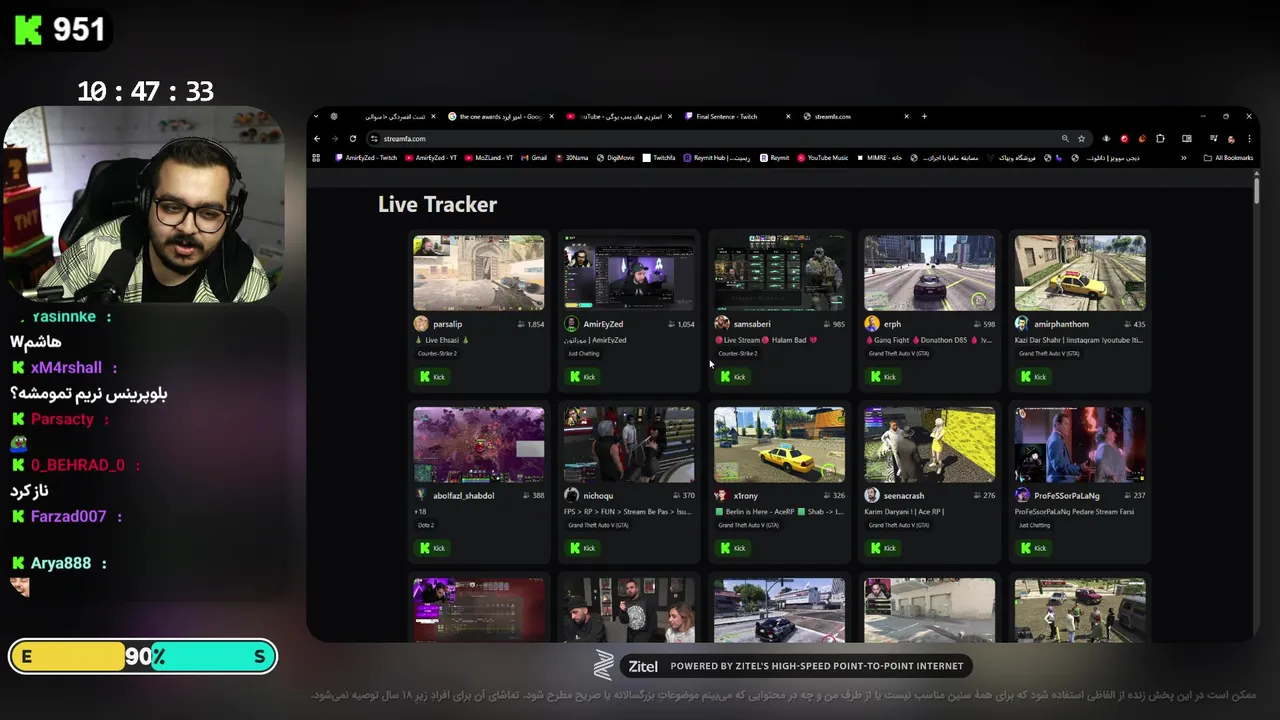Open the 30Nama bookmark
1280x720 pixels.
(571, 158)
